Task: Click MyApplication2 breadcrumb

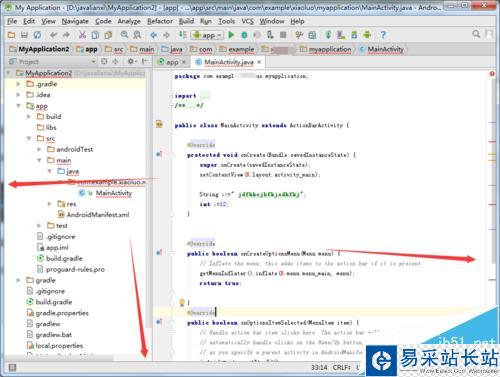Action: coord(40,49)
